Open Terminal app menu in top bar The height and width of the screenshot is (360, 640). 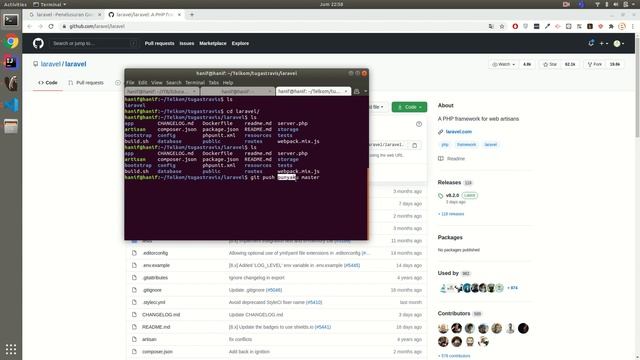pos(49,4)
